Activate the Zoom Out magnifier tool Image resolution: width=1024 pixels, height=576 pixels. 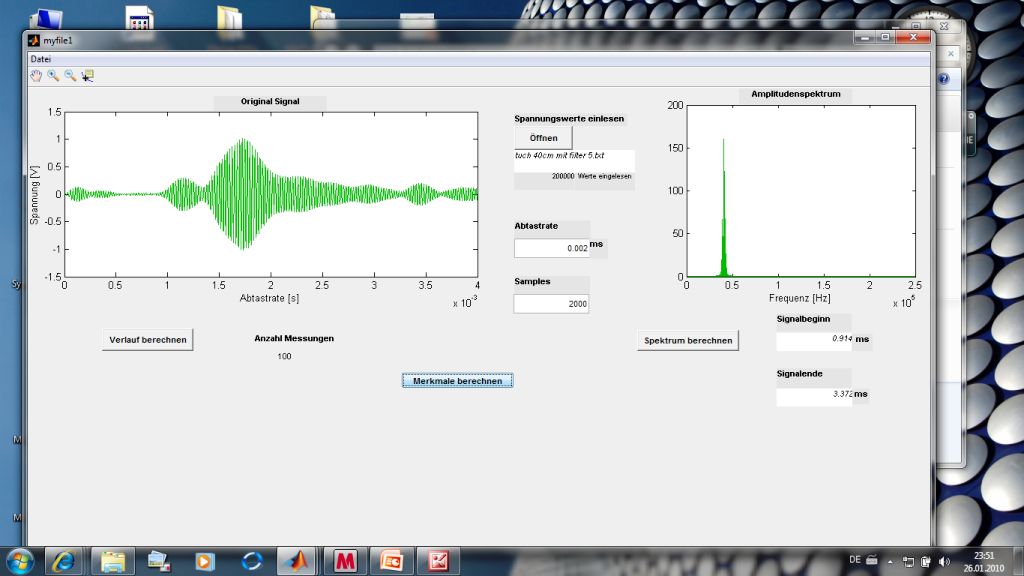(x=70, y=75)
